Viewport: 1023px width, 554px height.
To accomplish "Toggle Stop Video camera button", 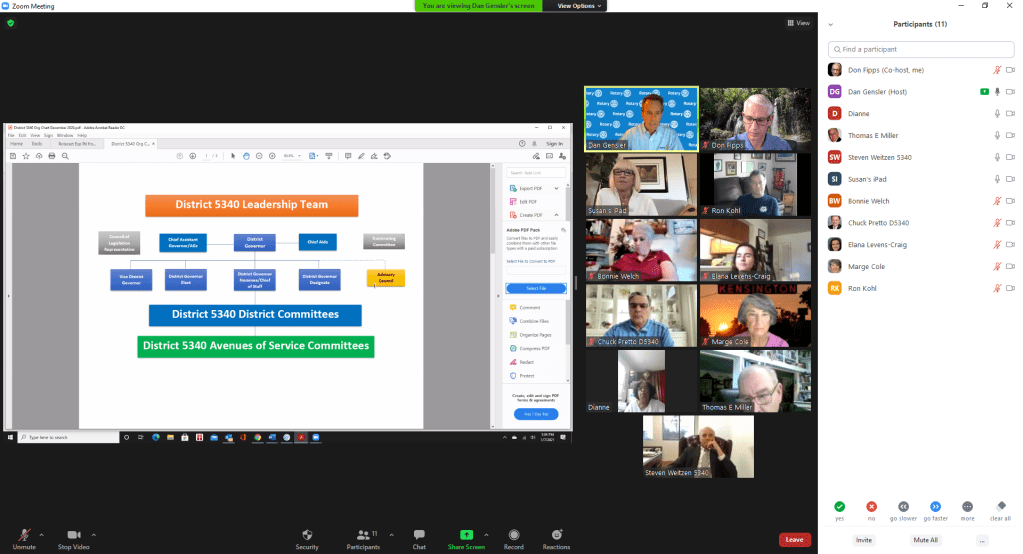I will [73, 535].
